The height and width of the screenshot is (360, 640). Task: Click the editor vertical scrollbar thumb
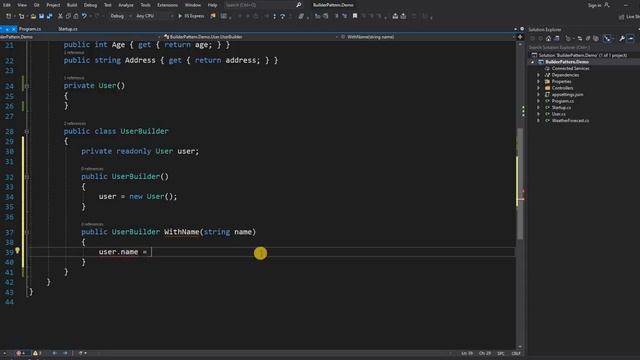(x=520, y=184)
